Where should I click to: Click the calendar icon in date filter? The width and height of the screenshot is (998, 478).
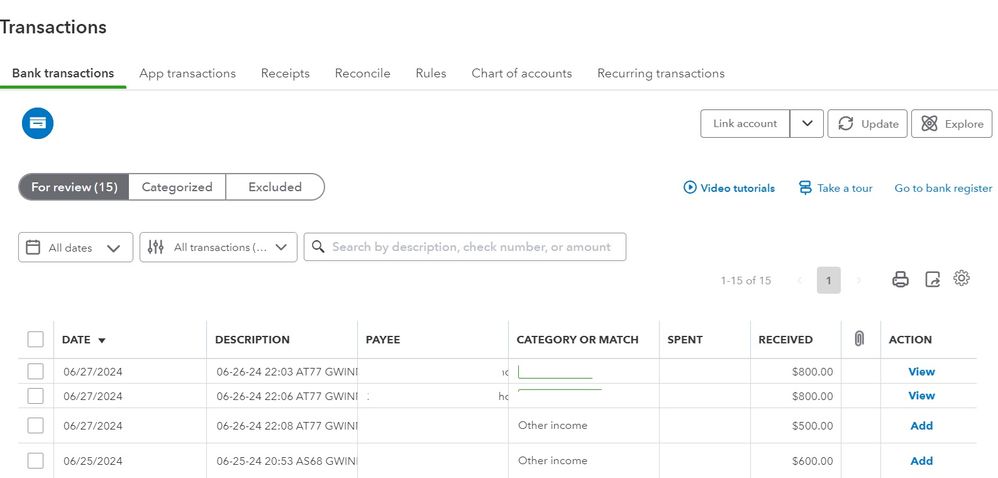(x=33, y=247)
